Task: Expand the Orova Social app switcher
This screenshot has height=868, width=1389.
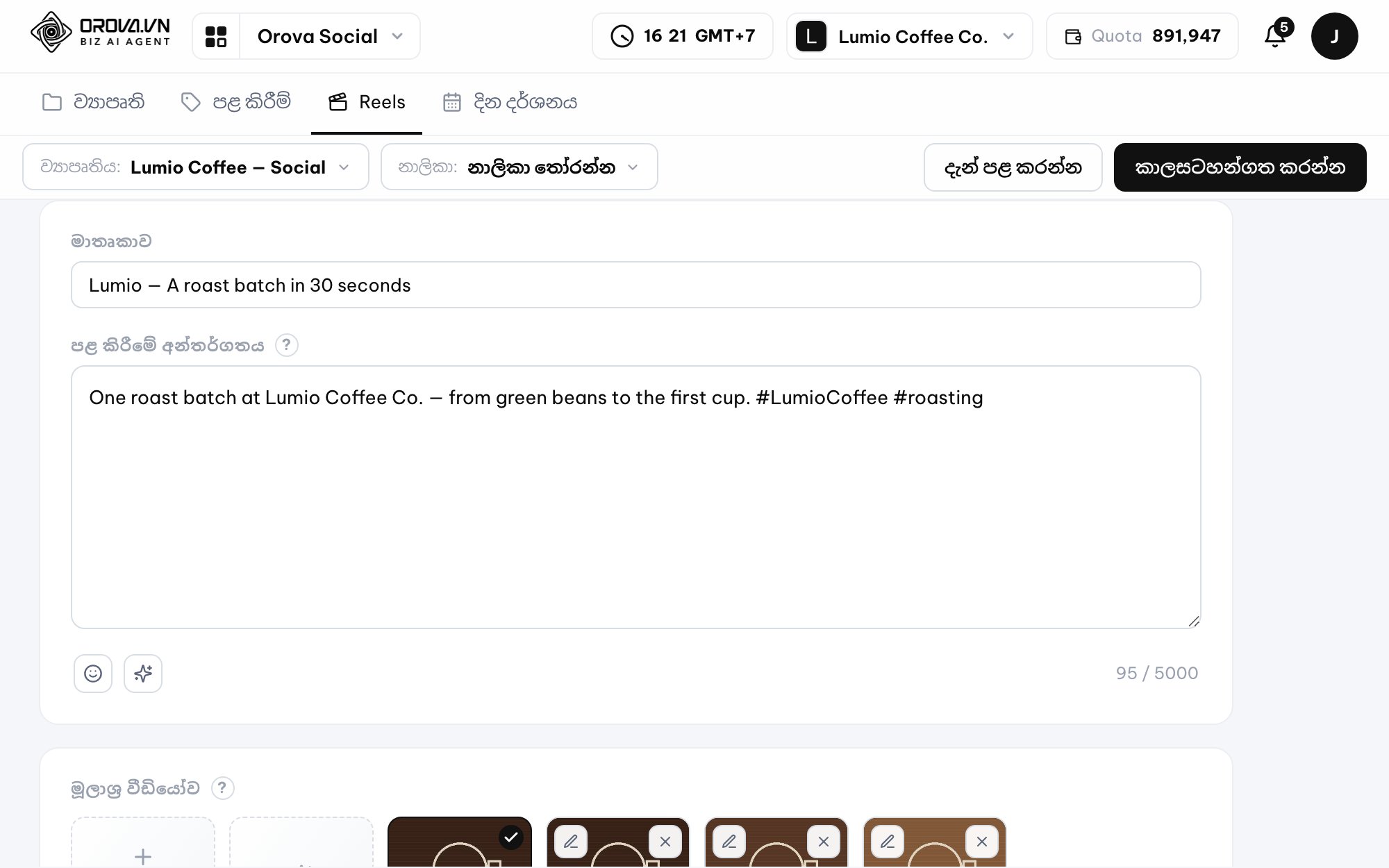Action: click(329, 36)
